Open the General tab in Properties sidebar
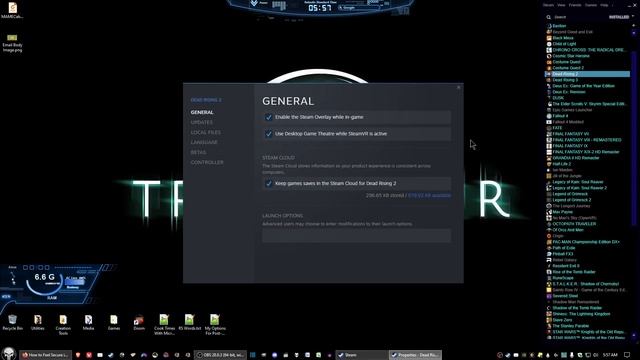640x360 pixels. click(202, 112)
